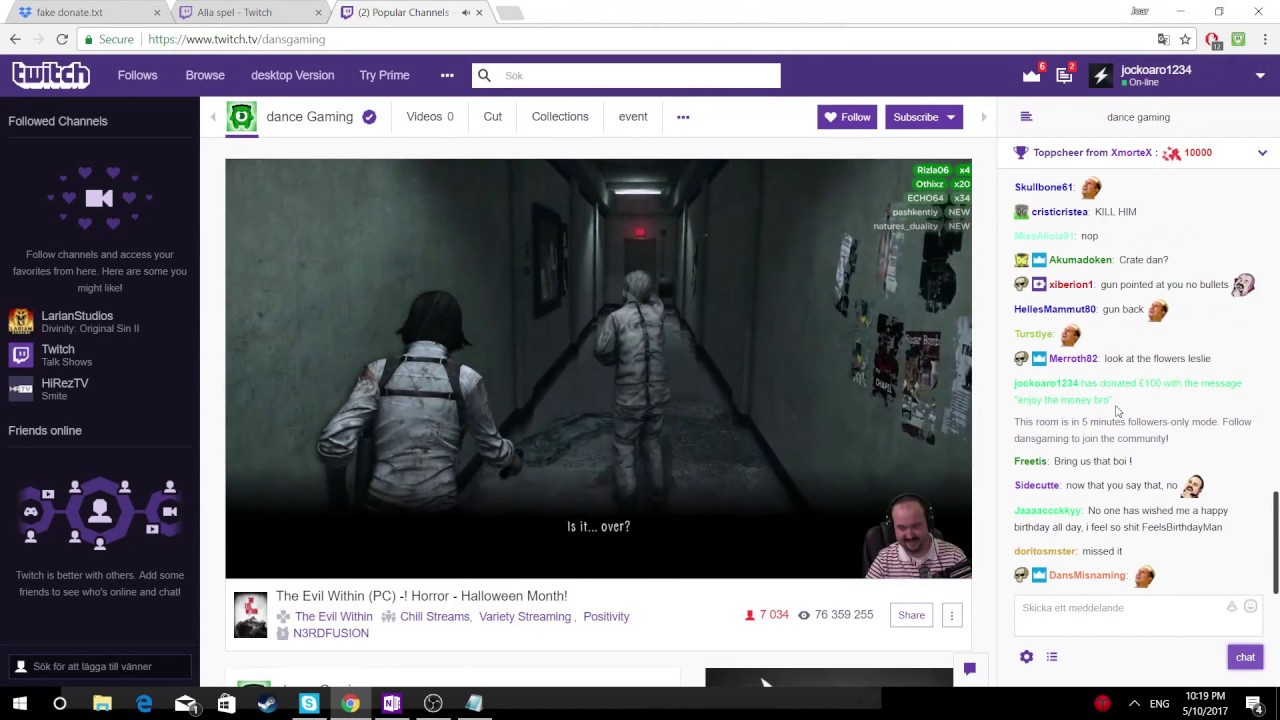Click verified badge next to dance Gaming
Image resolution: width=1280 pixels, height=720 pixels.
[369, 117]
